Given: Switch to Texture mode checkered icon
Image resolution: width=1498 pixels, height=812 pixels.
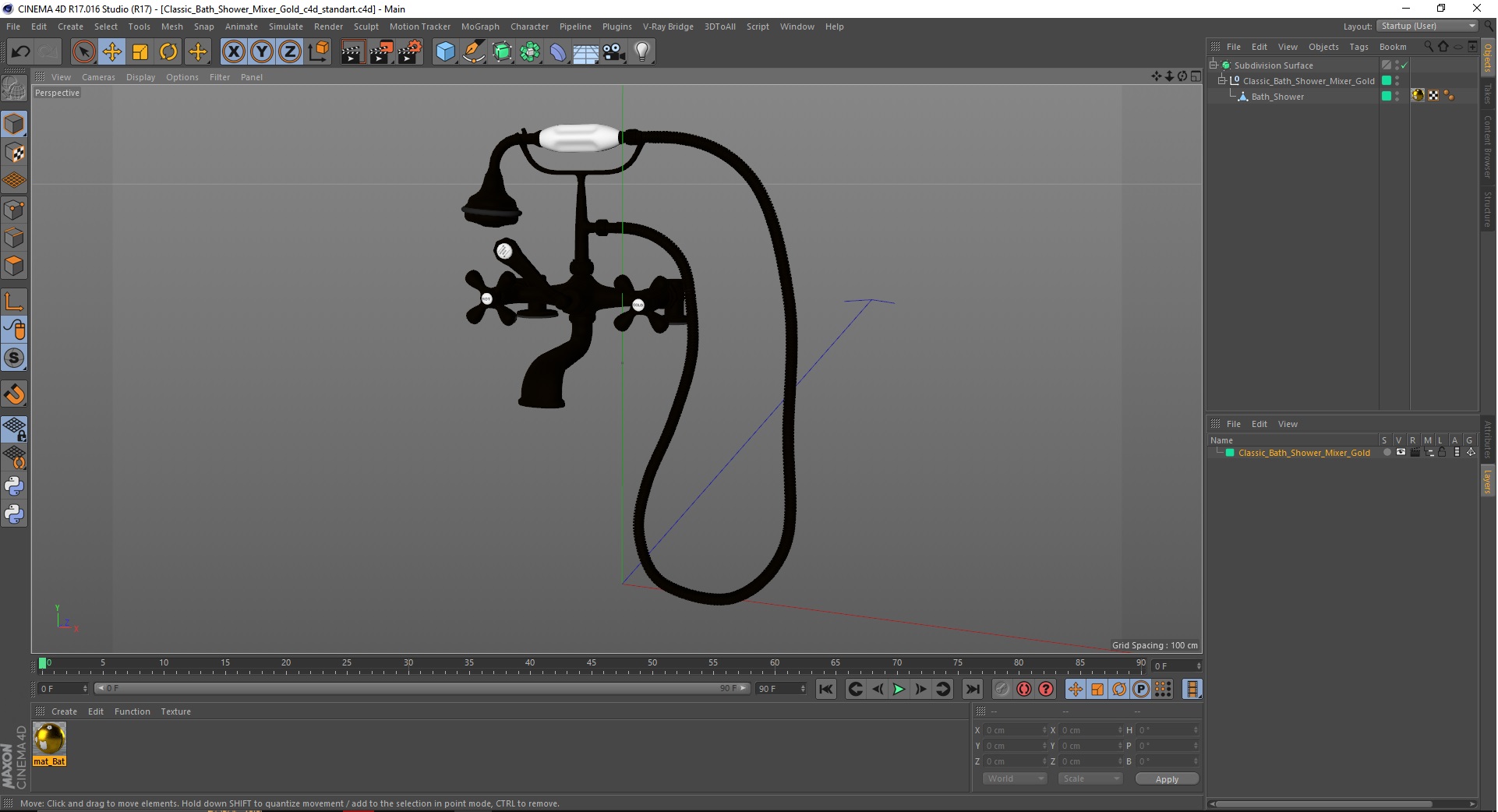Looking at the screenshot, I should 14,153.
